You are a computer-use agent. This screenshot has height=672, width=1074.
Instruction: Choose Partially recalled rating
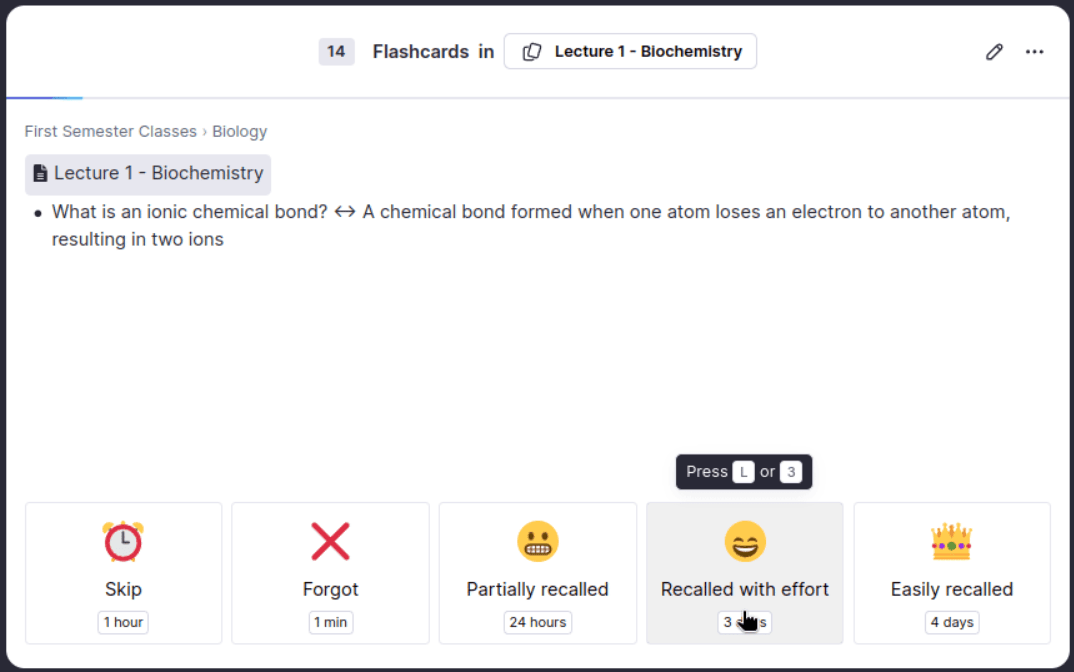537,589
